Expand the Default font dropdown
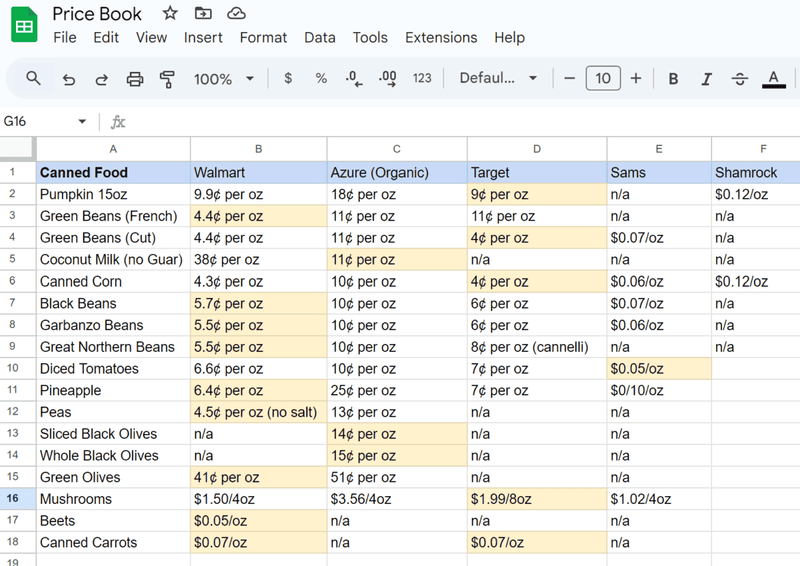 tap(498, 79)
